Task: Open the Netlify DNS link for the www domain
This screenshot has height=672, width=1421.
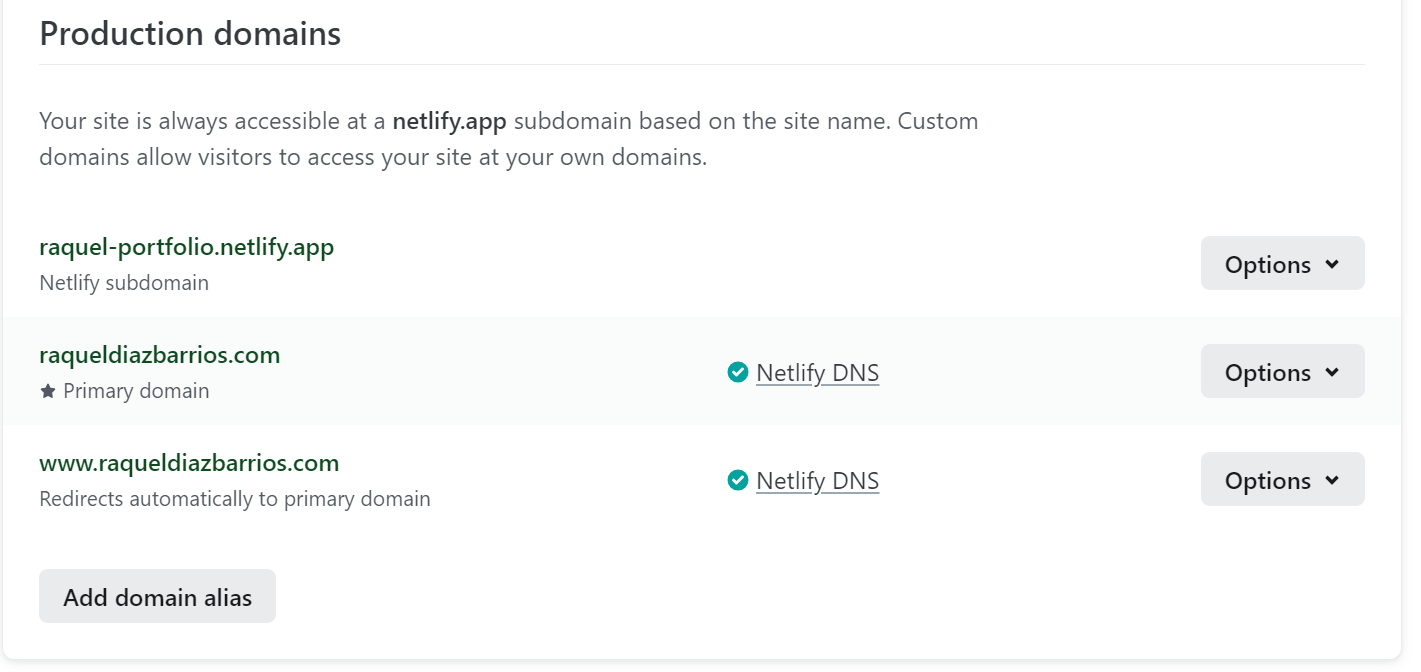Action: 817,481
